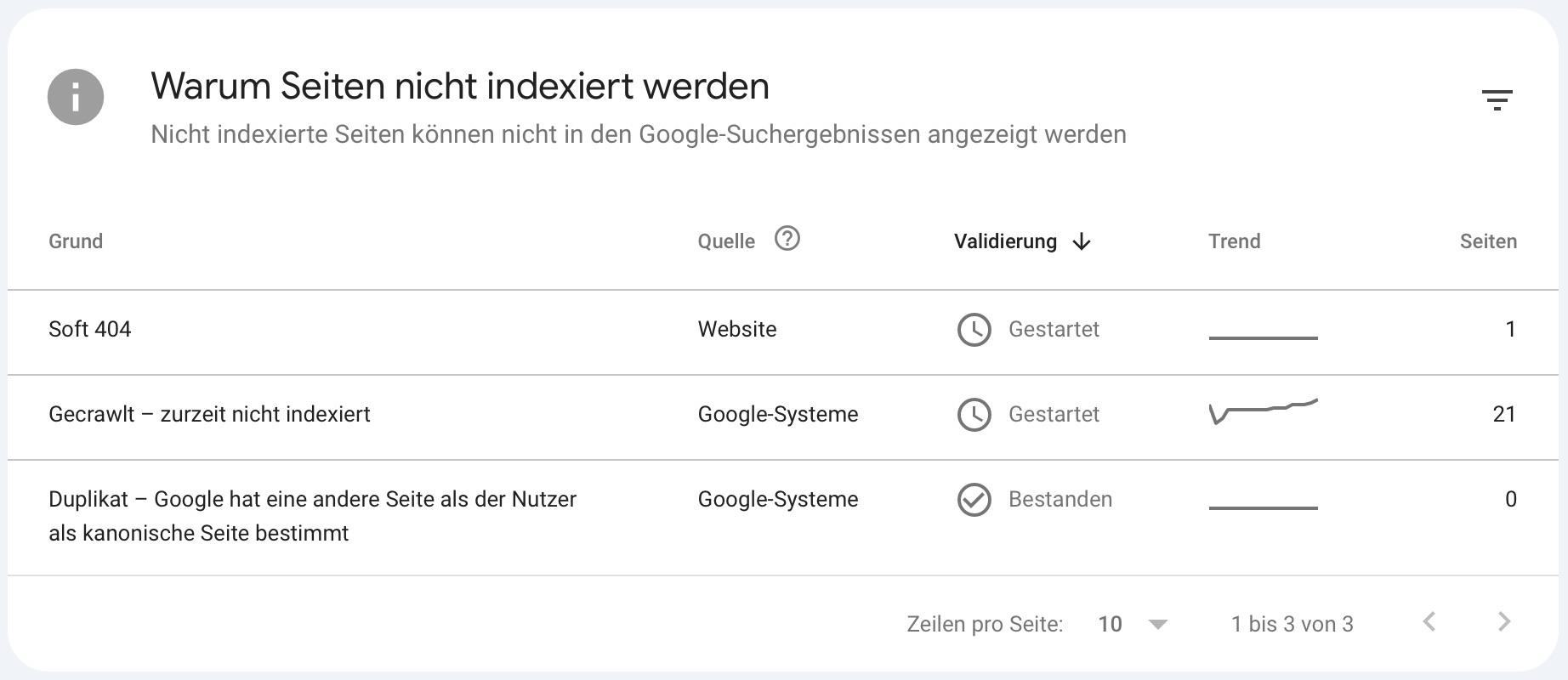Go to previous page arrow

click(x=1429, y=622)
